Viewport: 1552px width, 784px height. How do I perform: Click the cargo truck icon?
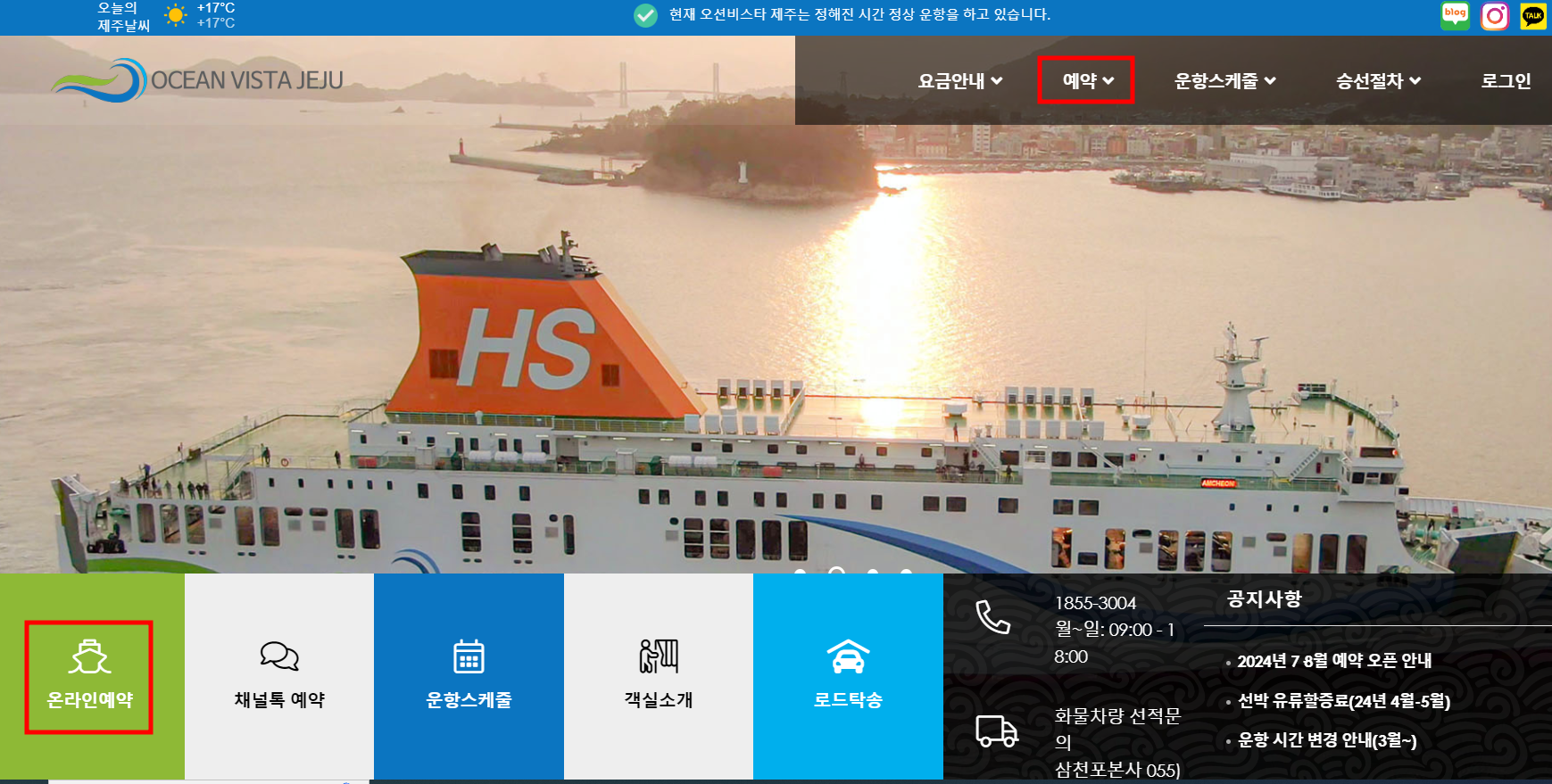[997, 731]
